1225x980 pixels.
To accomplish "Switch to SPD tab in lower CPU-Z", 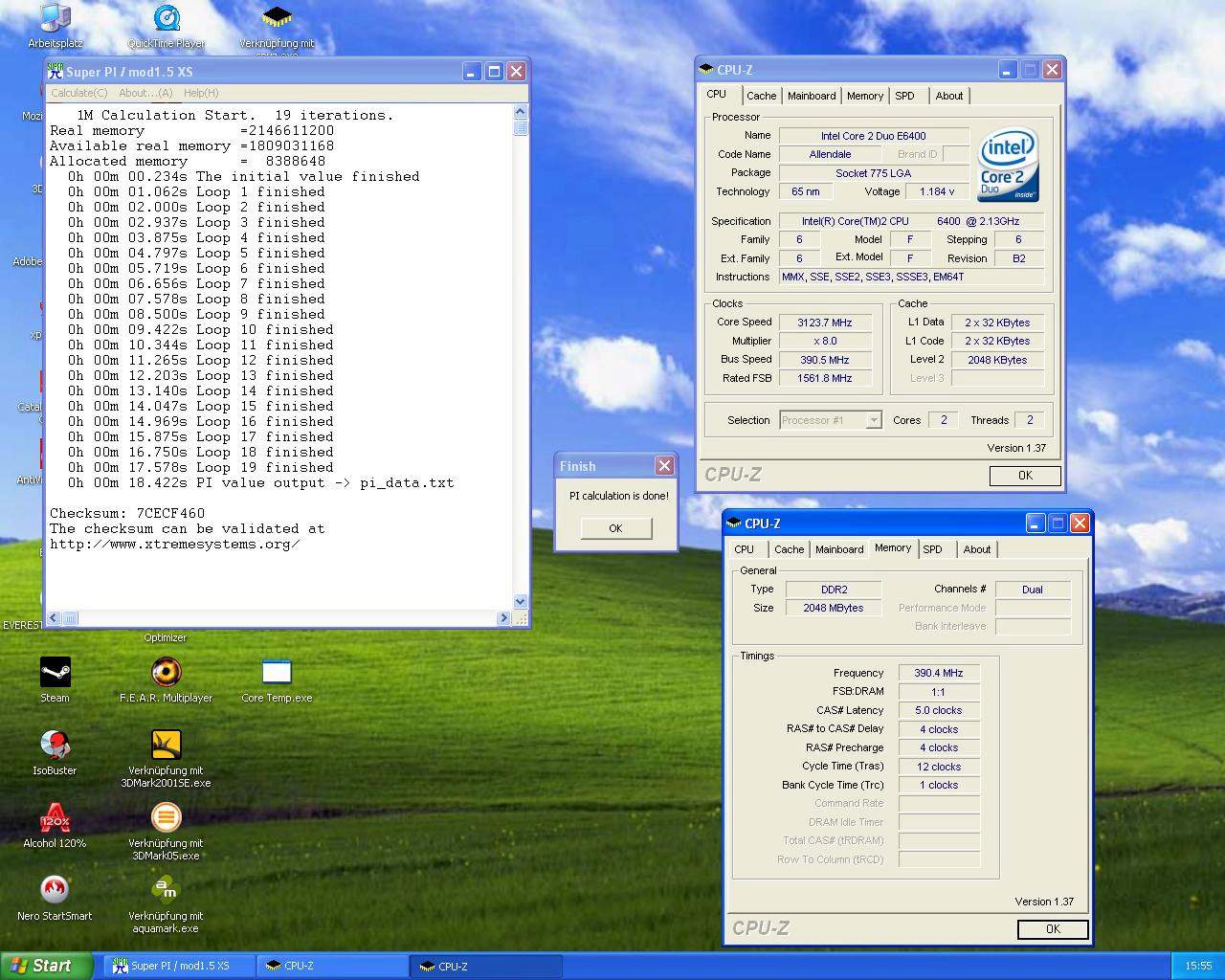I will (x=933, y=549).
